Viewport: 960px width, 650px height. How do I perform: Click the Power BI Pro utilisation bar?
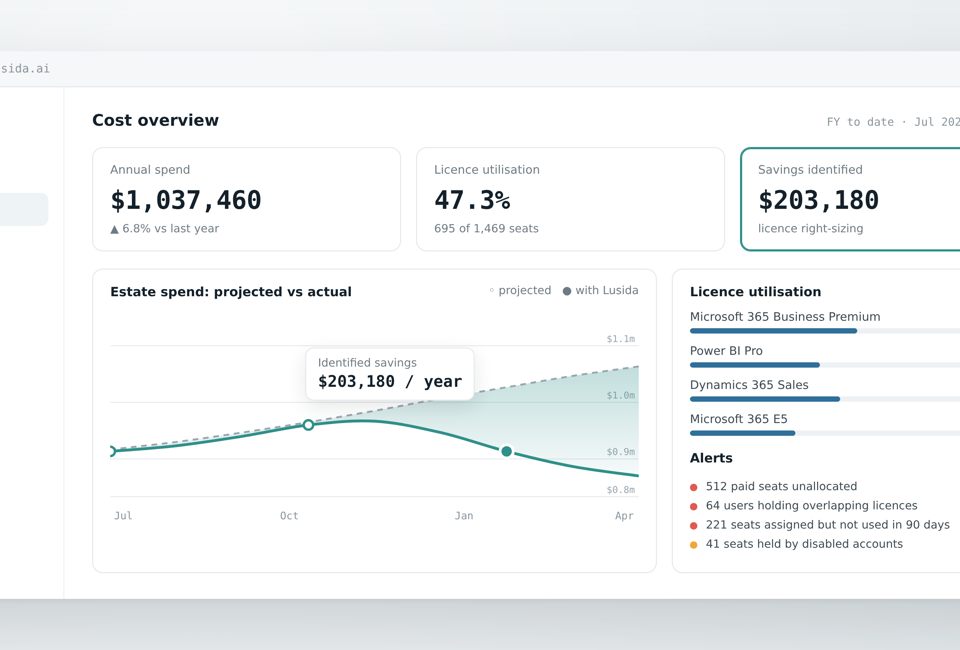pyautogui.click(x=825, y=365)
